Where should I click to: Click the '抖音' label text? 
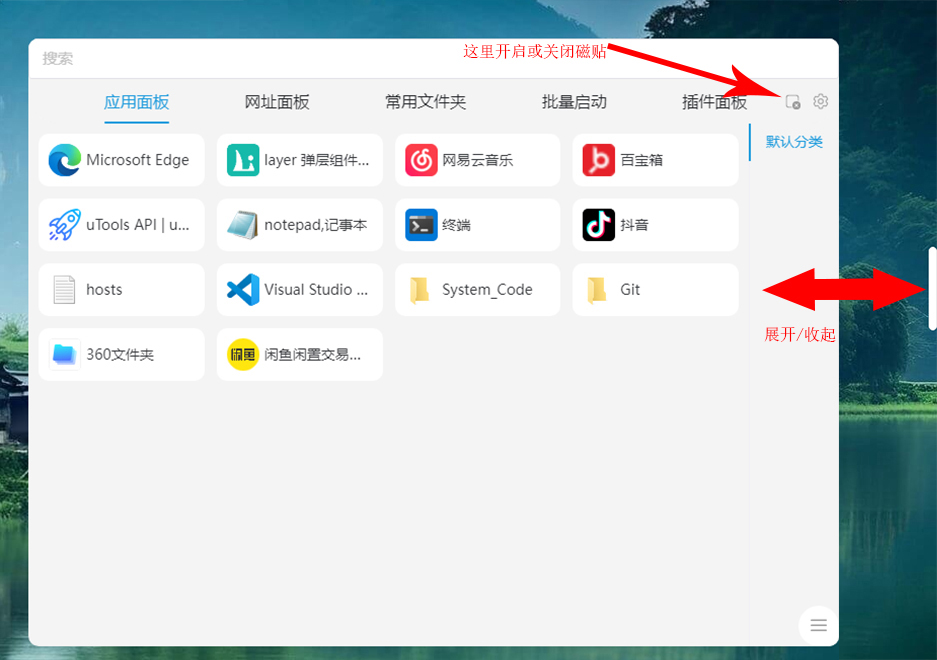(x=634, y=225)
